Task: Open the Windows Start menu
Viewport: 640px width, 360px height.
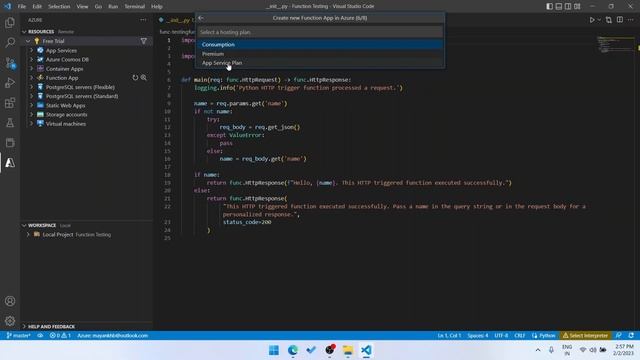Action: click(274, 350)
